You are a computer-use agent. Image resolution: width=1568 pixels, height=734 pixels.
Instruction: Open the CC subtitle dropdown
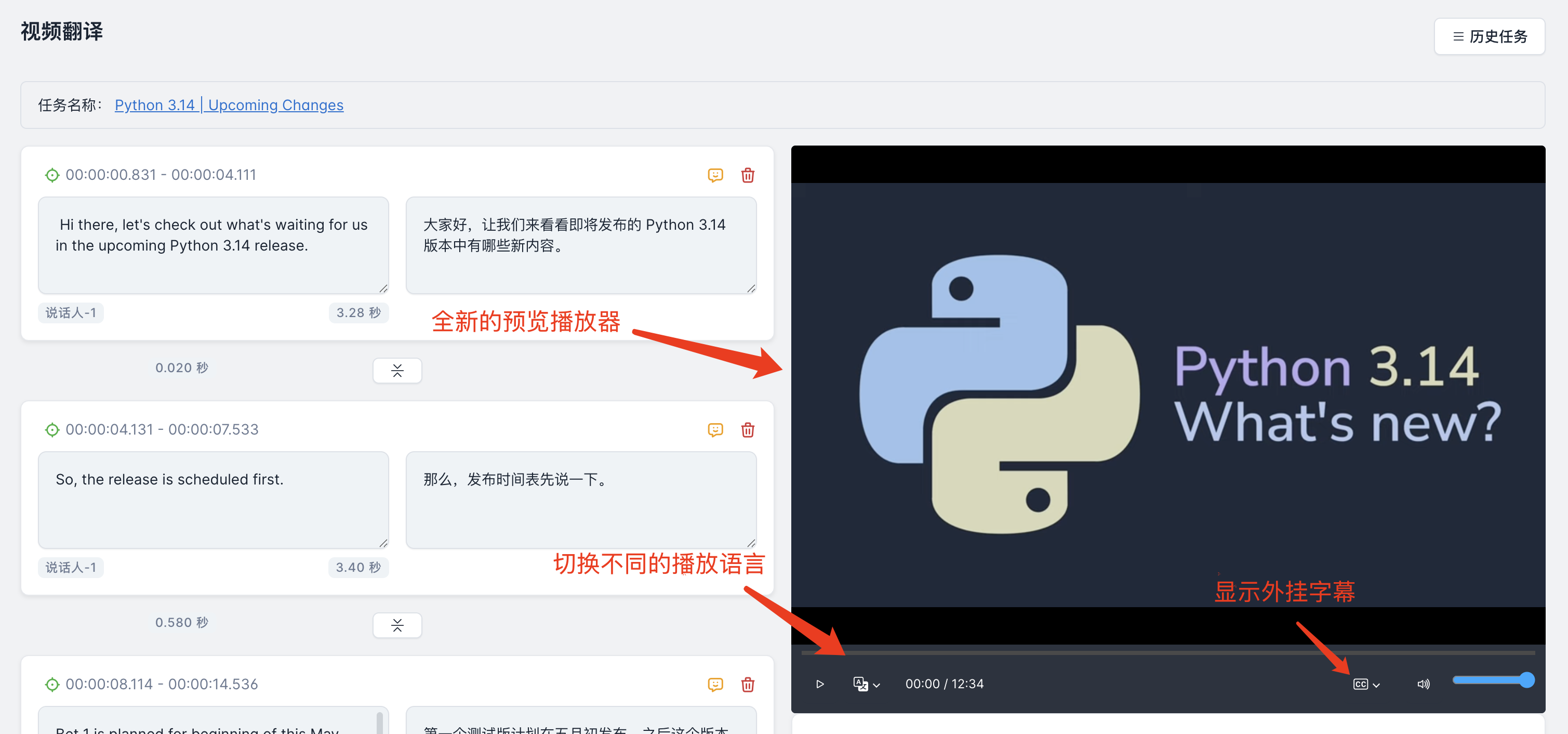point(1366,684)
